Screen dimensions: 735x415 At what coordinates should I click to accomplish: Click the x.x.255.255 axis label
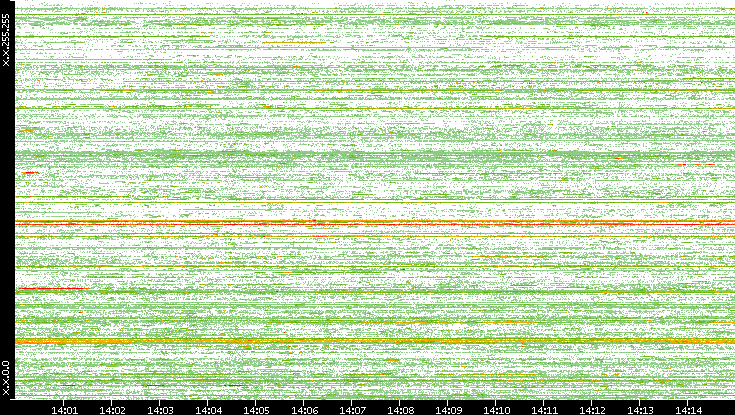[x=6, y=40]
